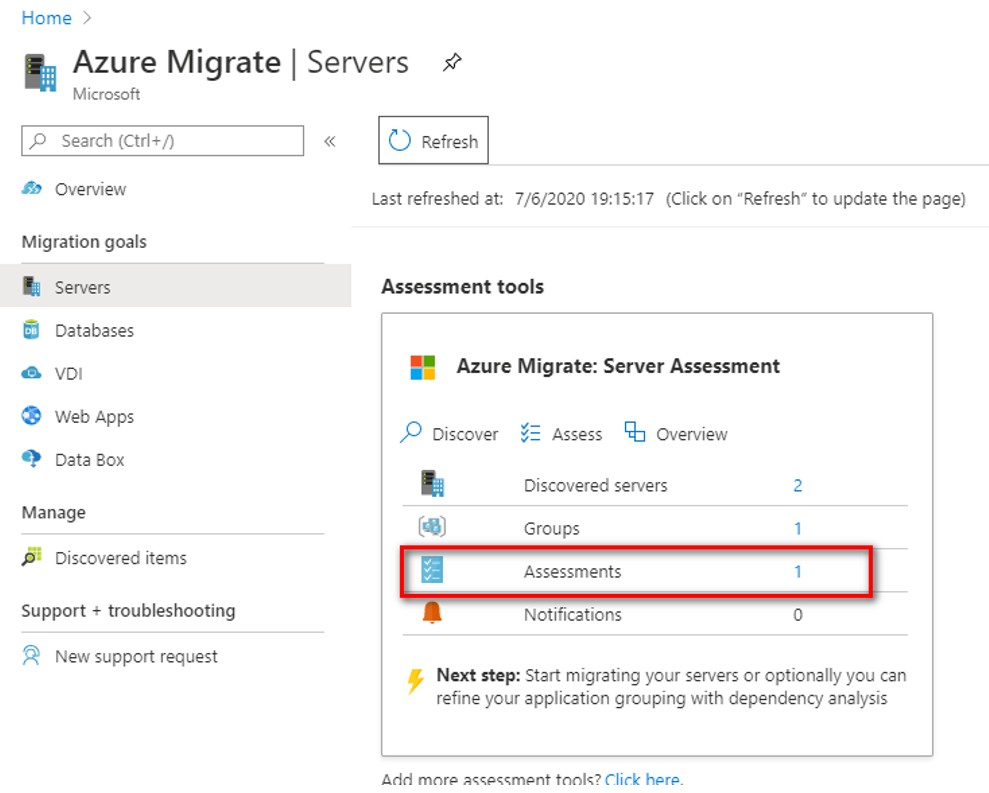Image resolution: width=989 pixels, height=793 pixels.
Task: Click the Refresh button
Action: click(433, 140)
